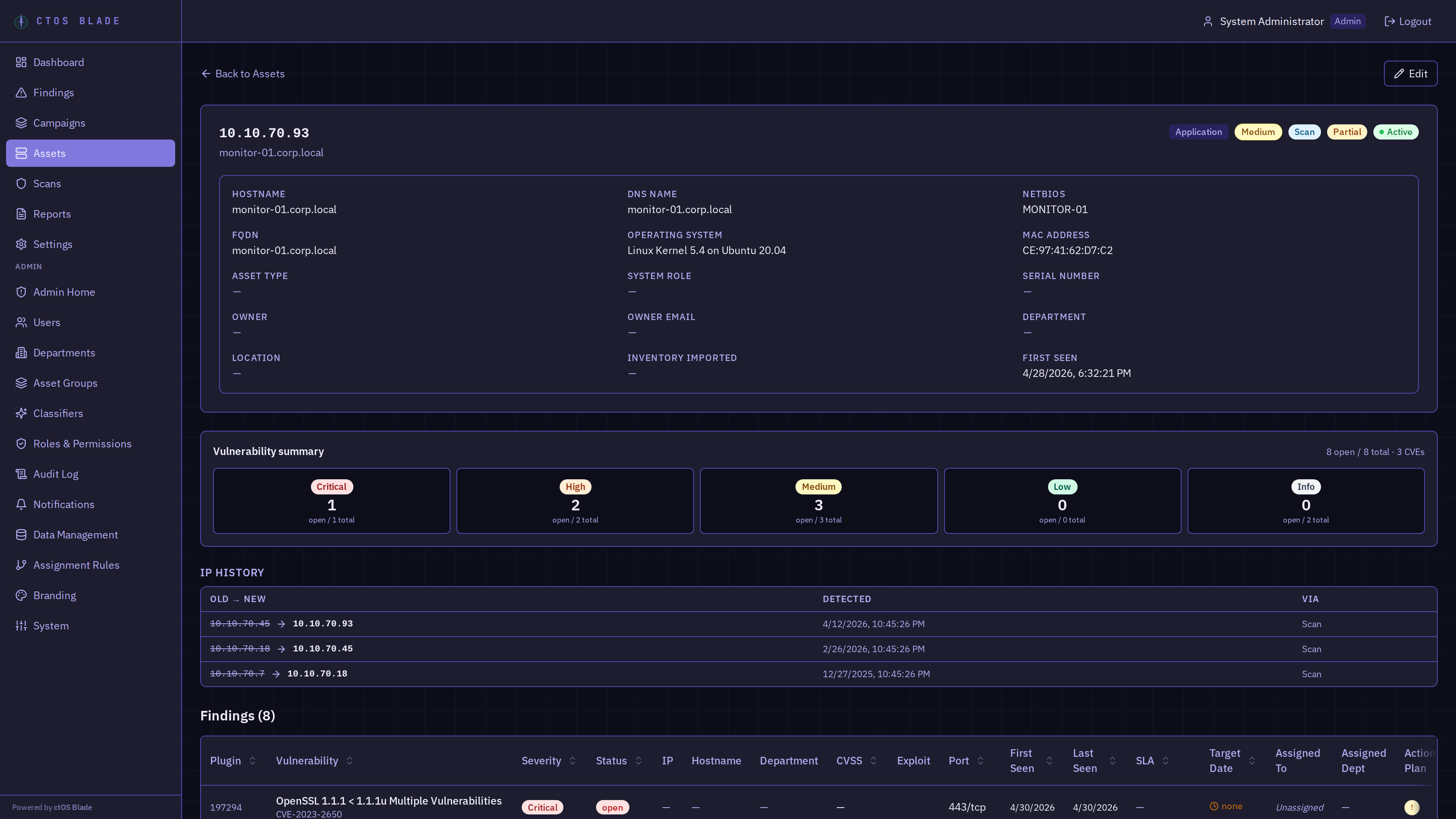The height and width of the screenshot is (819, 1456).
Task: Sort findings by Plugin column
Action: click(x=253, y=761)
